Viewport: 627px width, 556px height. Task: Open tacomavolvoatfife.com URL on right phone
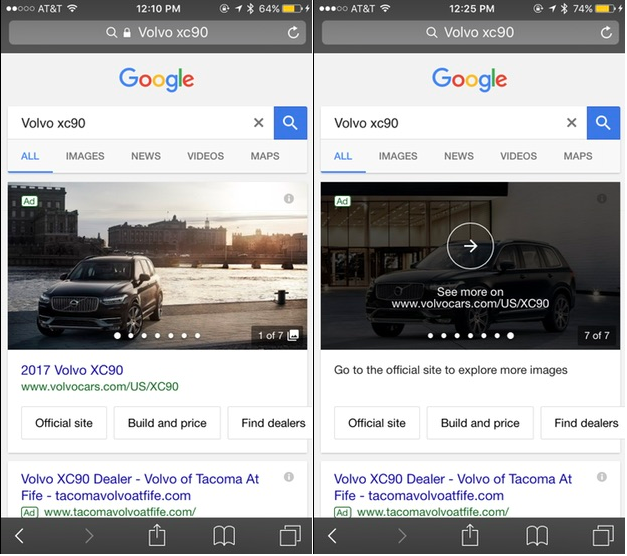(433, 512)
